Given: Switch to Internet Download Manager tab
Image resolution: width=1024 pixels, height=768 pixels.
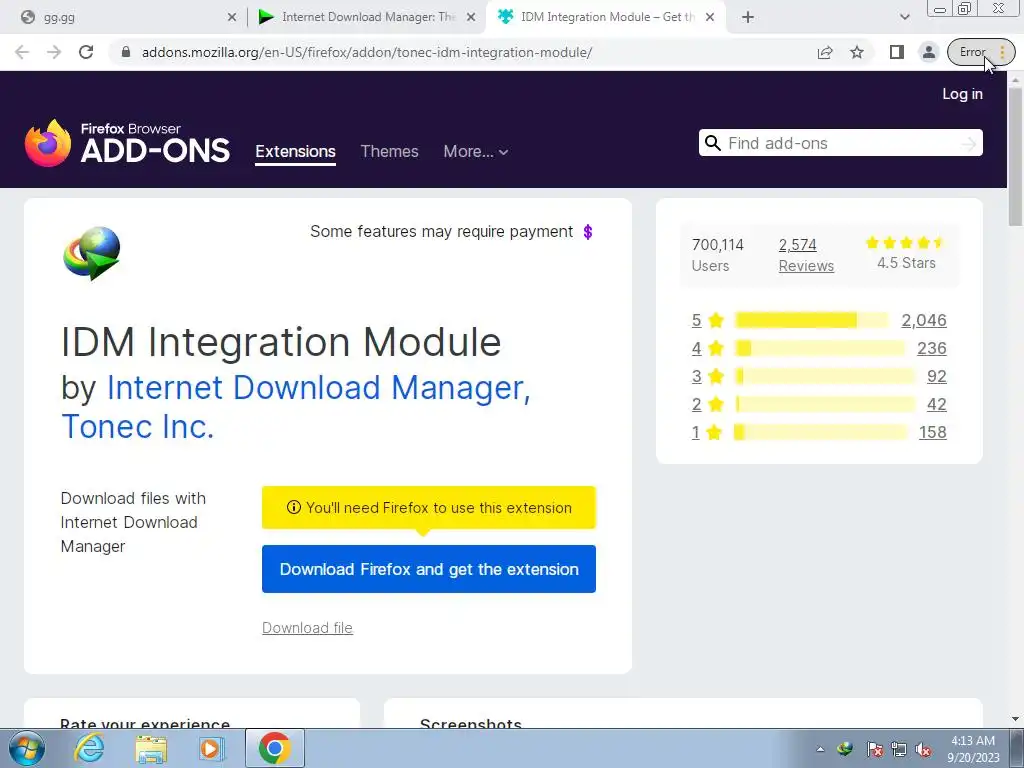Looking at the screenshot, I should 369,17.
